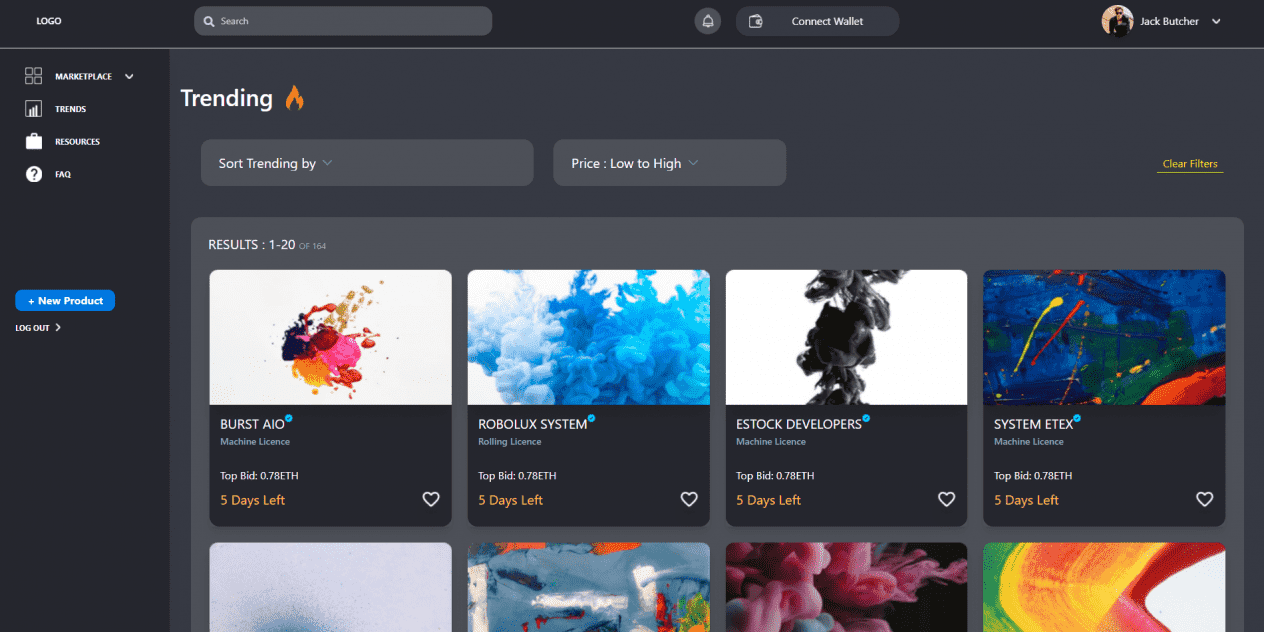This screenshot has width=1264, height=632.
Task: Click the wallet icon in Connect Wallet
Action: pyautogui.click(x=756, y=21)
